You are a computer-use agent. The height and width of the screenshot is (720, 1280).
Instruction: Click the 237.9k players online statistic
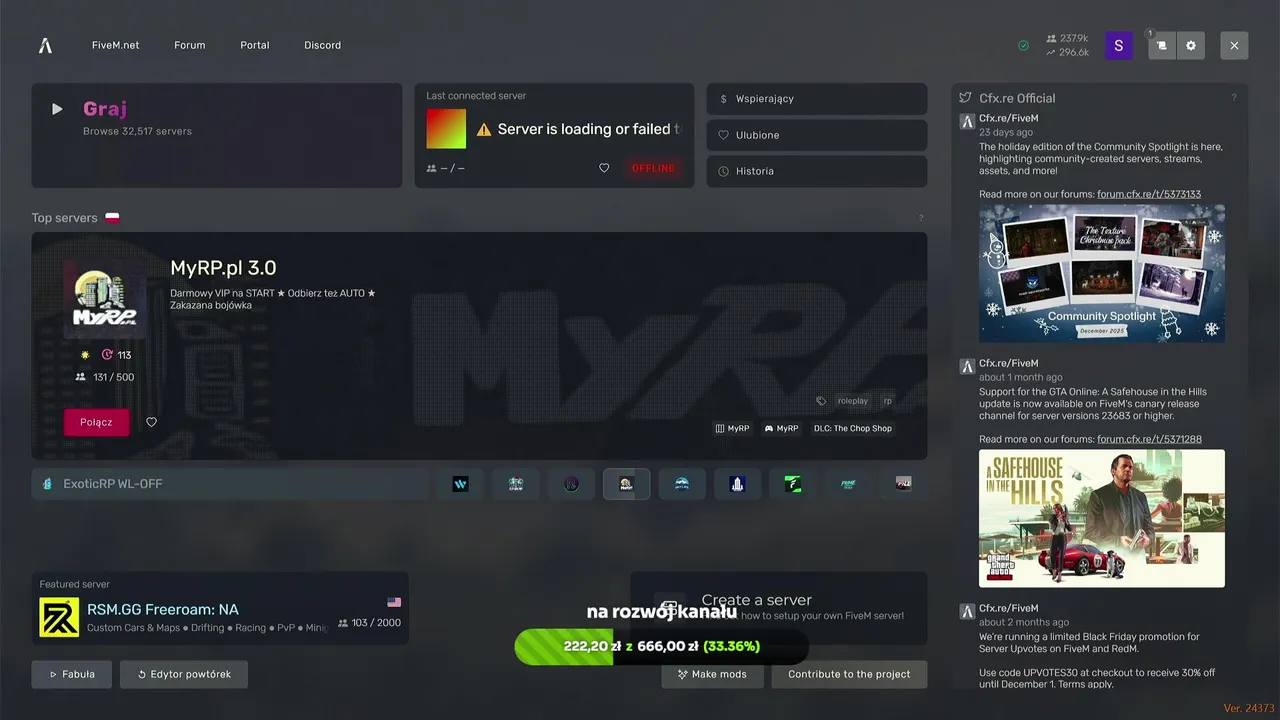[x=1067, y=38]
